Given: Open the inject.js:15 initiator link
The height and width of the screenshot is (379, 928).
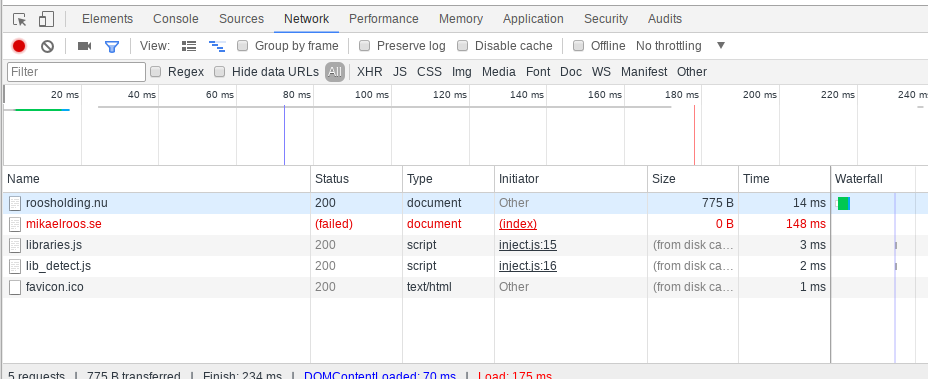Looking at the screenshot, I should tap(528, 245).
